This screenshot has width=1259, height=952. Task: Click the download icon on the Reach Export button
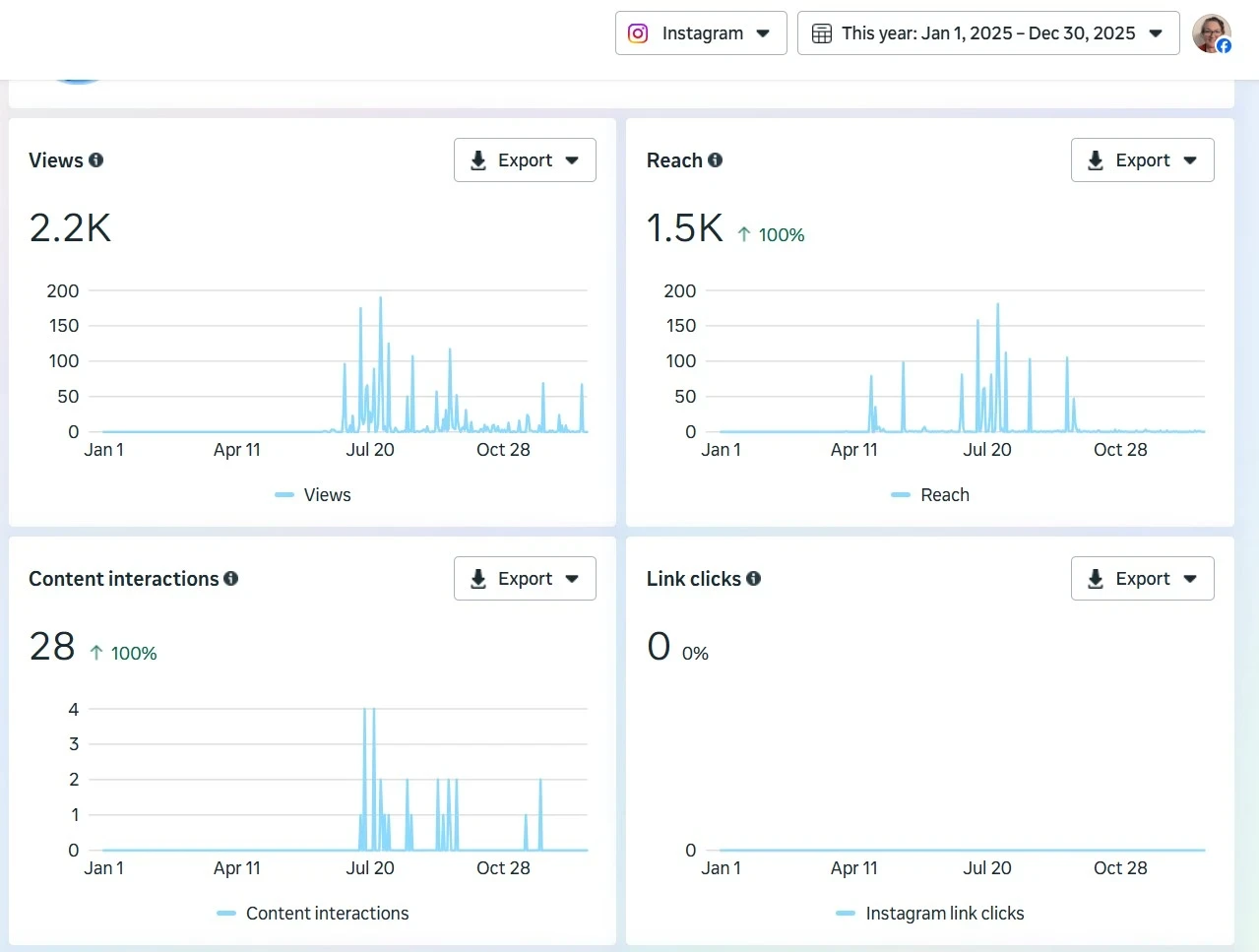pos(1095,160)
